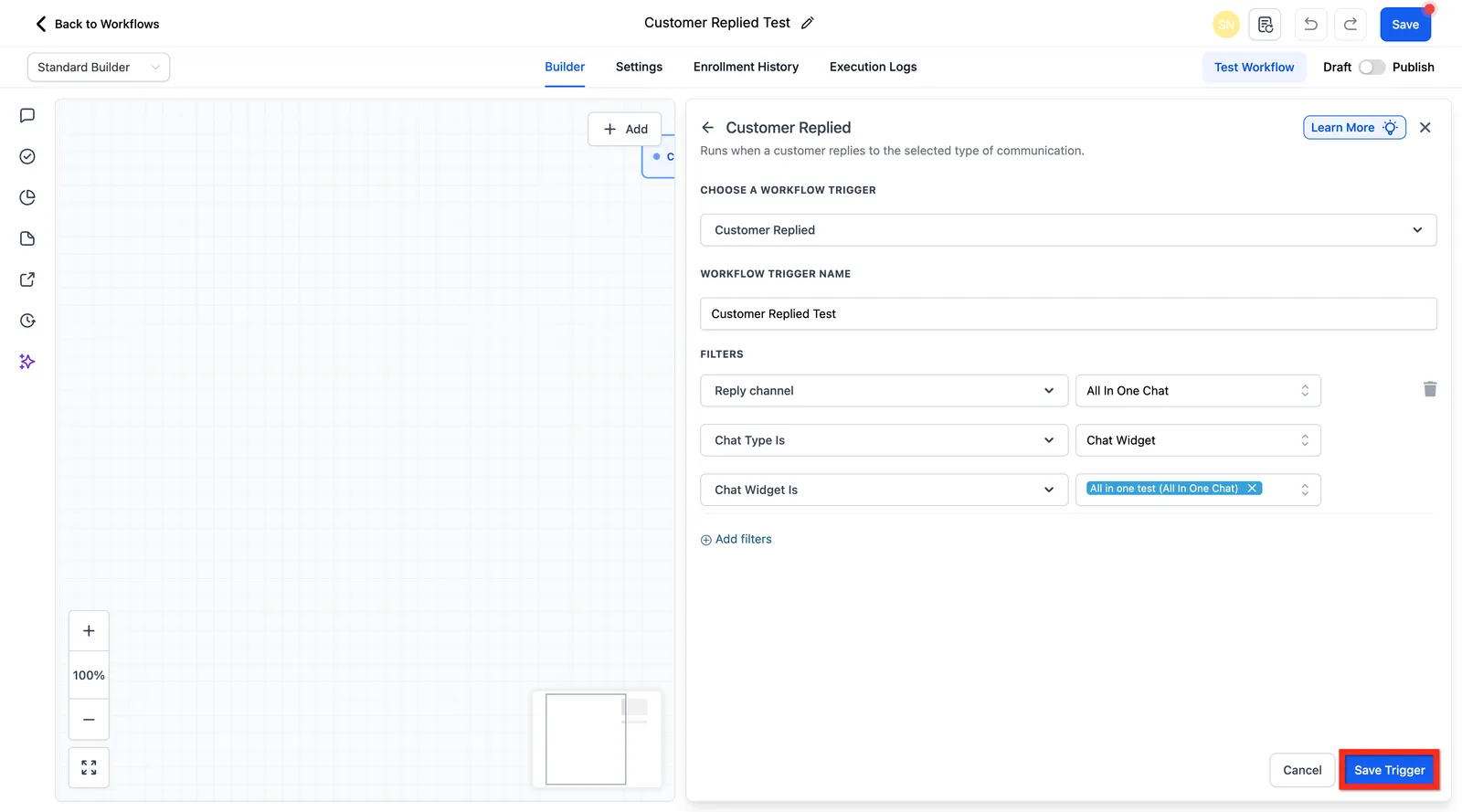Click Add filters link
Image resolution: width=1462 pixels, height=812 pixels.
coord(736,540)
